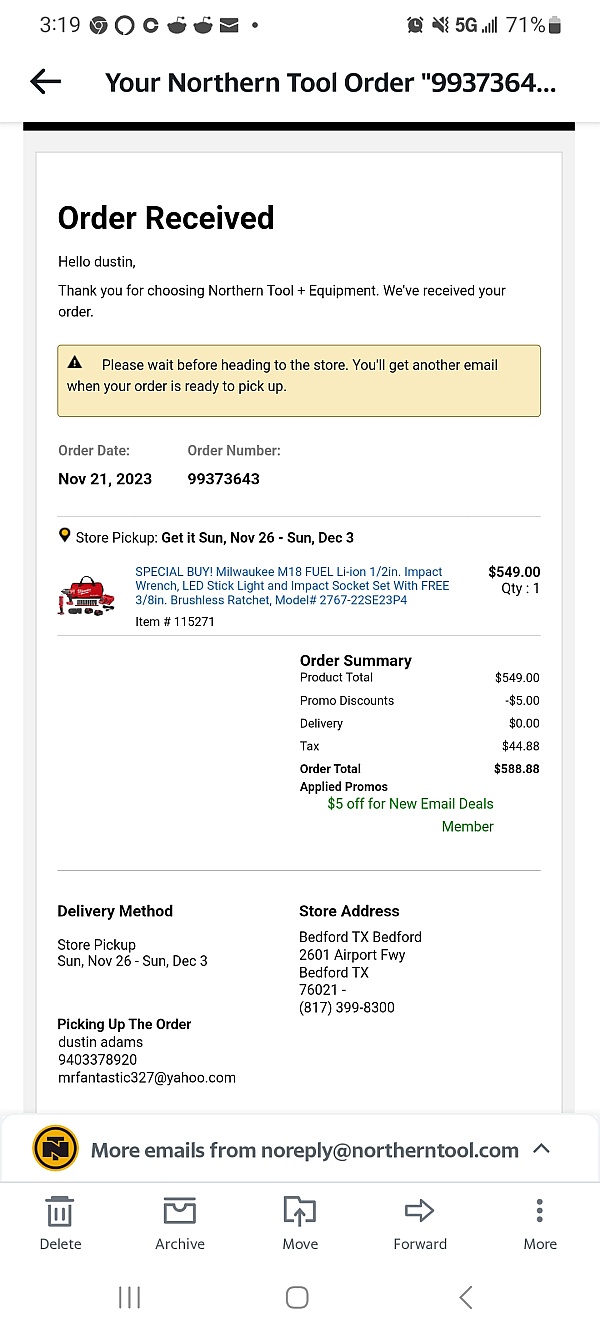Tap the store pickup location pin
600x1333 pixels.
(x=65, y=536)
